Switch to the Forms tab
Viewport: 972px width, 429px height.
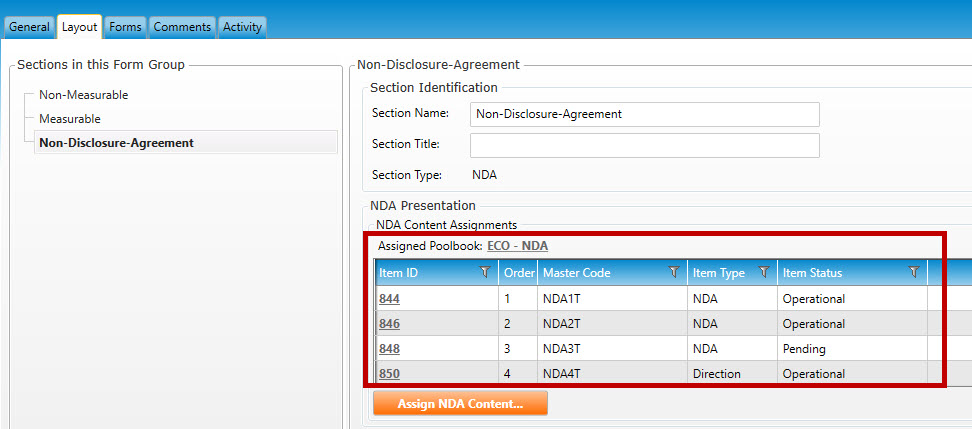pos(125,27)
